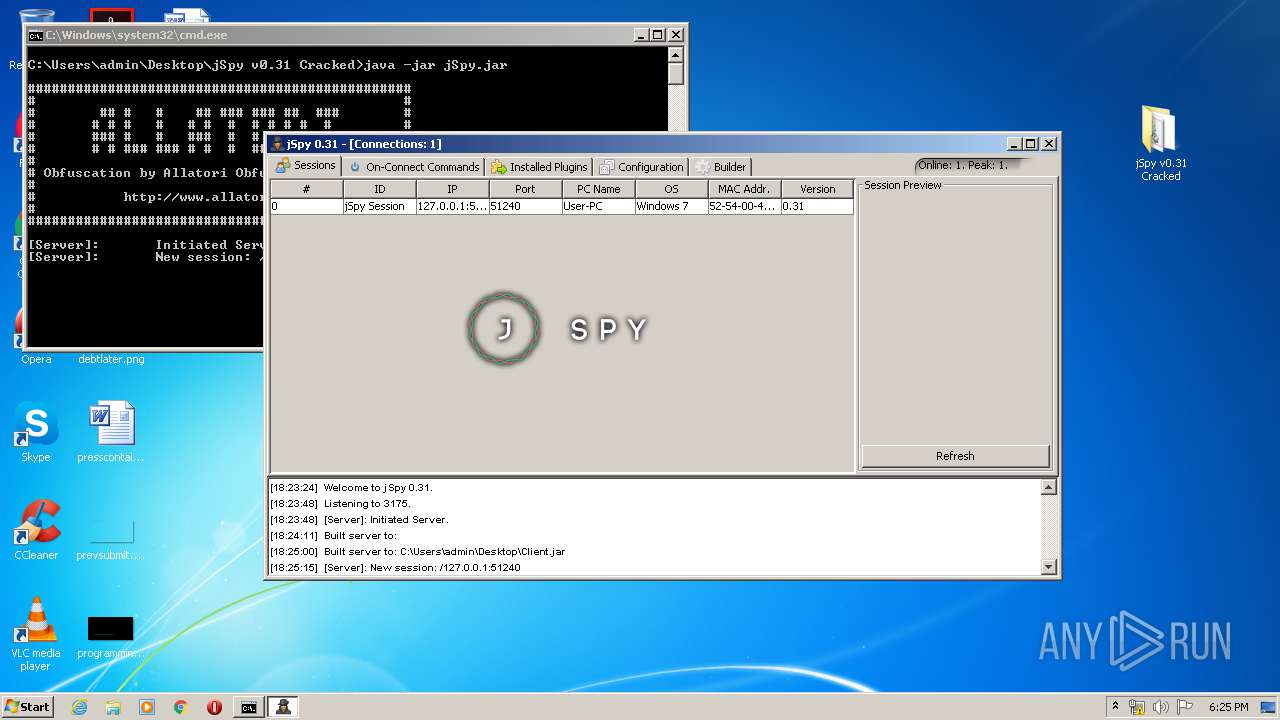Sort by Port column header

click(525, 189)
